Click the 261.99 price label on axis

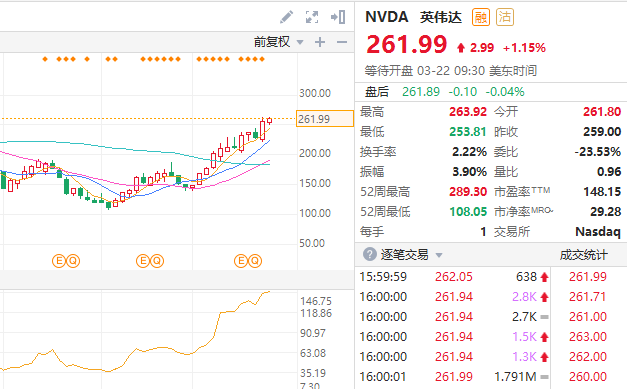coord(325,119)
